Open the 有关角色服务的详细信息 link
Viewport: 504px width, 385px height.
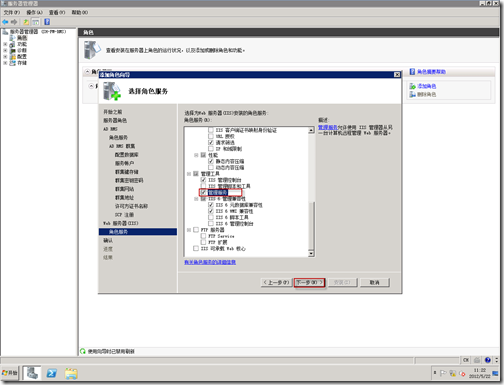pos(210,262)
